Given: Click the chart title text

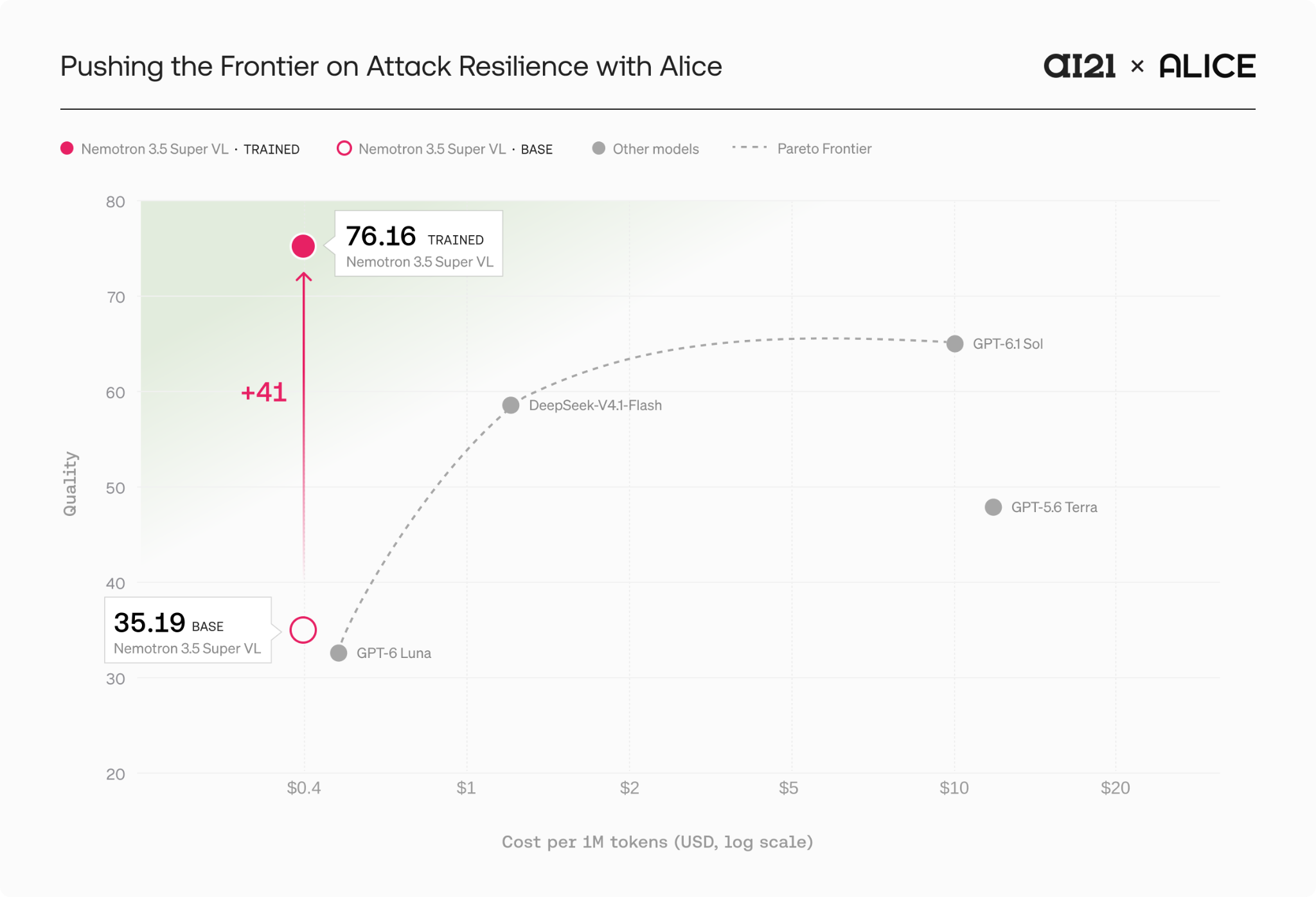Looking at the screenshot, I should tap(391, 66).
